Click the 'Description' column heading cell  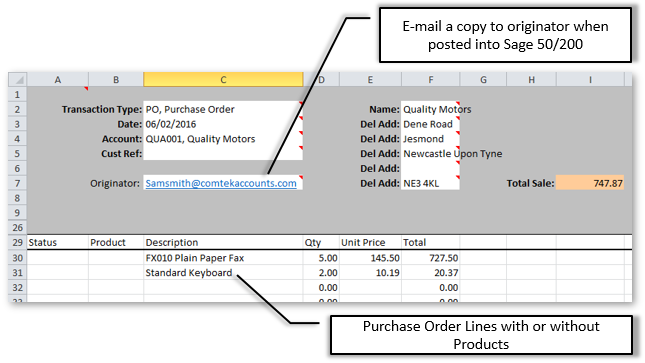coord(223,242)
